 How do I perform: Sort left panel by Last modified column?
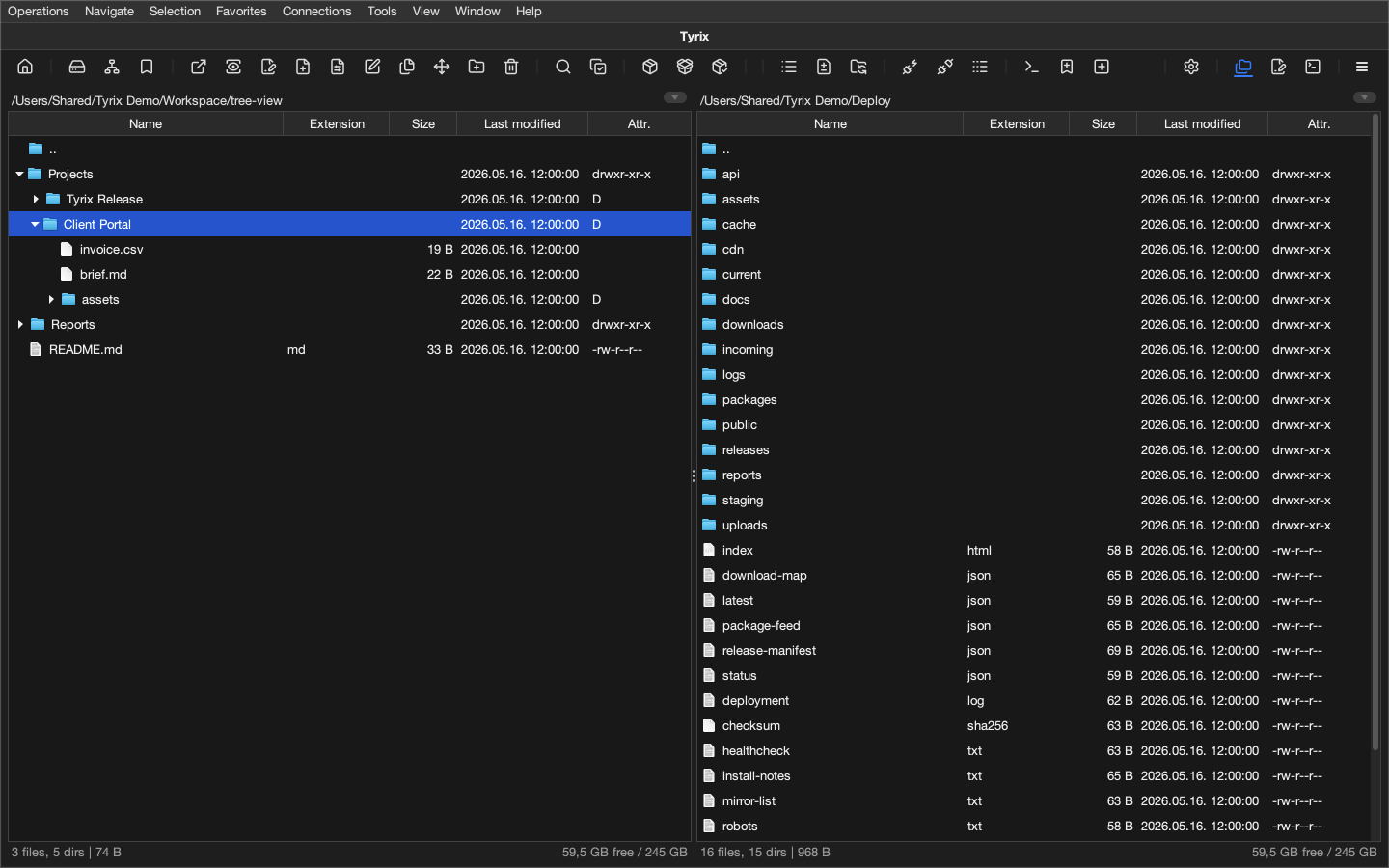[x=522, y=123]
